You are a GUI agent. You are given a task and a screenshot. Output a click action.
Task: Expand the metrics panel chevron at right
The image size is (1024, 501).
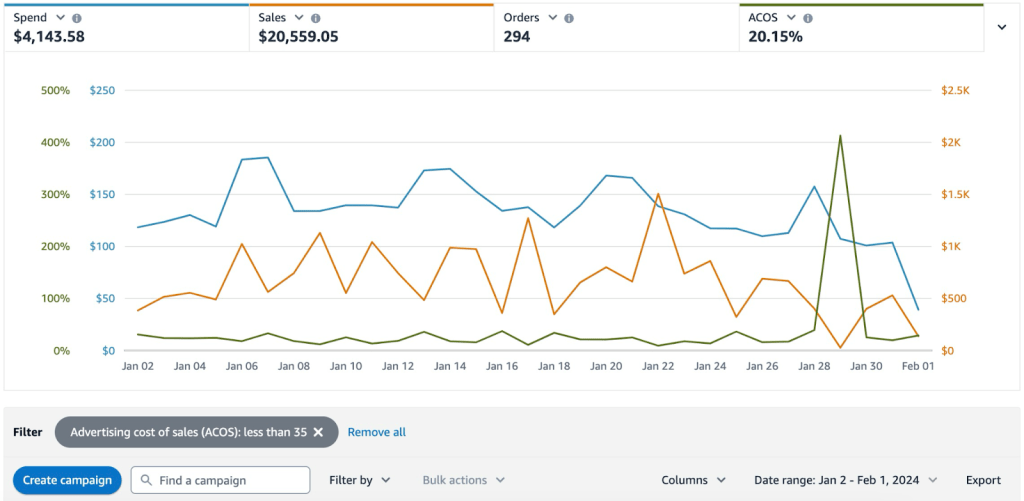[1002, 28]
